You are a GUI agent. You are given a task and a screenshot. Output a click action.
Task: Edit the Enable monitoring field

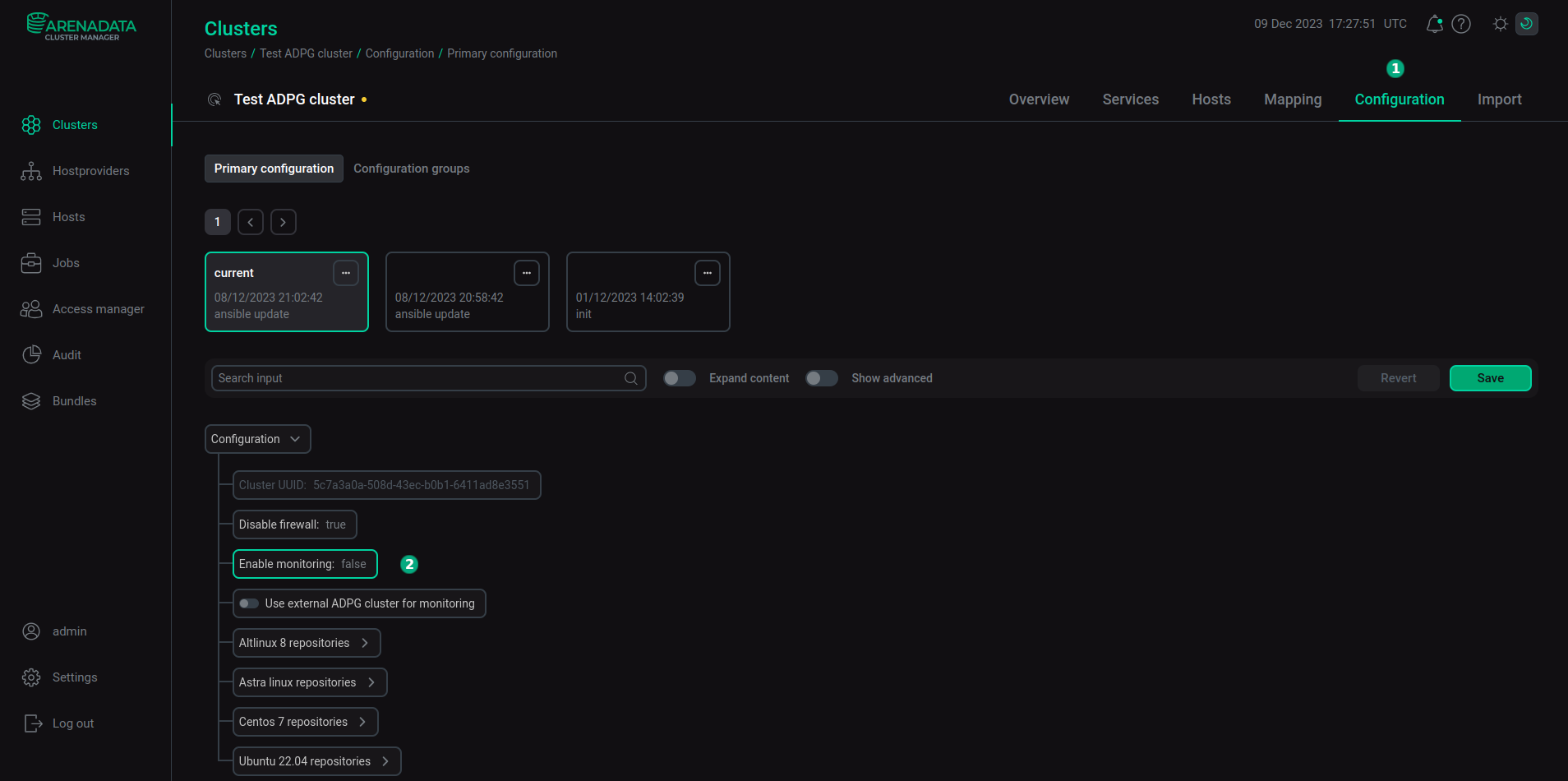(x=305, y=564)
